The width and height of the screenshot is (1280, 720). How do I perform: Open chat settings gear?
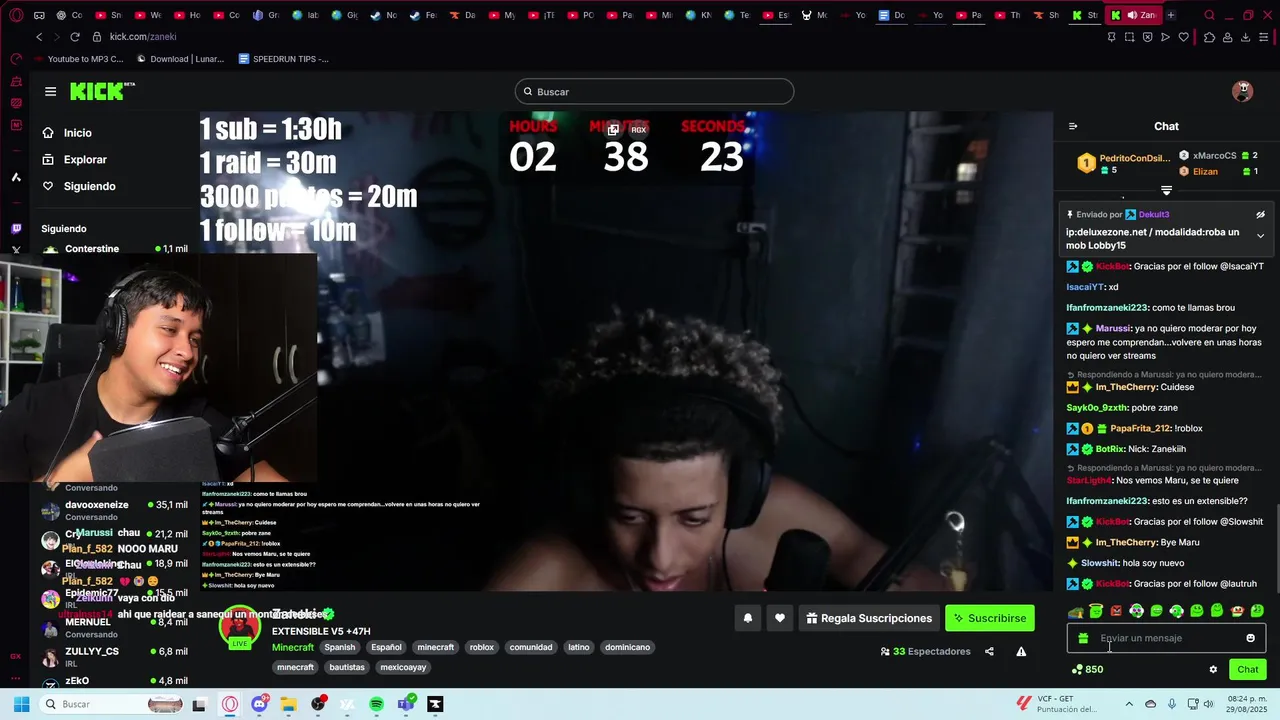[x=1213, y=670]
